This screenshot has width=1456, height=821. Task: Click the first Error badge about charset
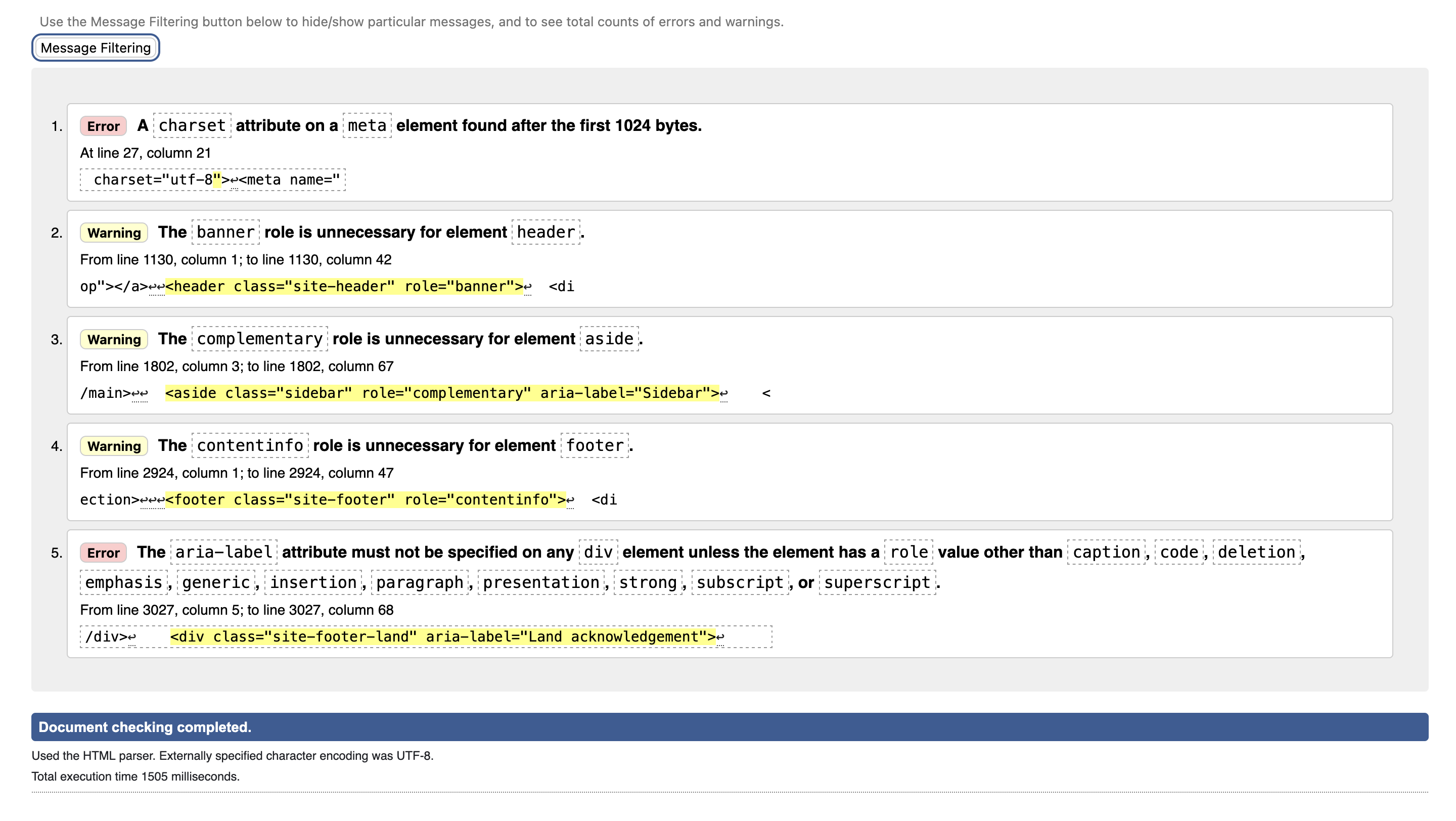point(104,126)
